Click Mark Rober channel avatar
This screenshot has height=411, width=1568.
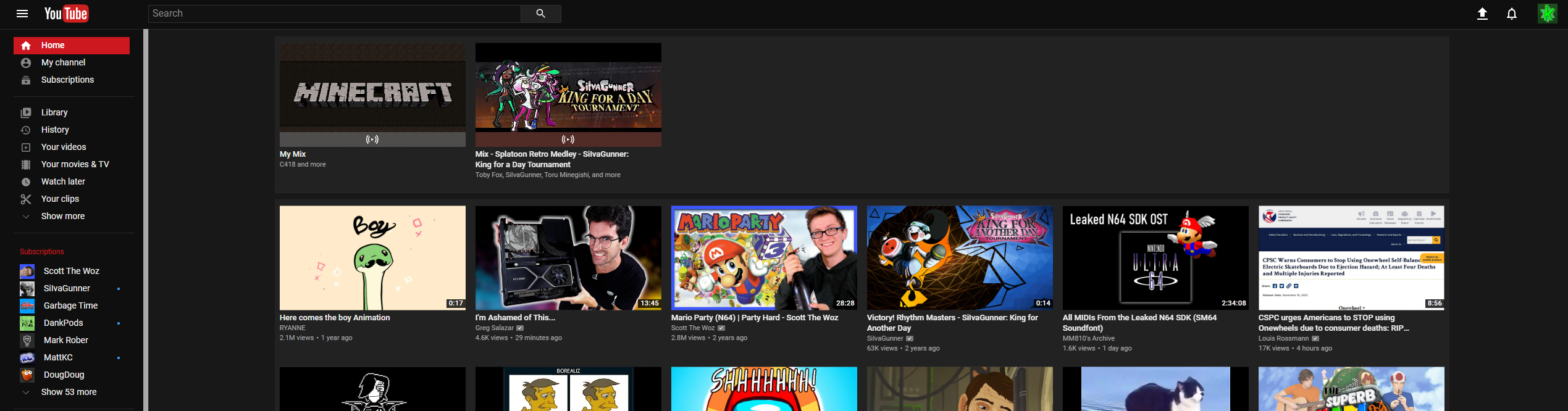(27, 340)
